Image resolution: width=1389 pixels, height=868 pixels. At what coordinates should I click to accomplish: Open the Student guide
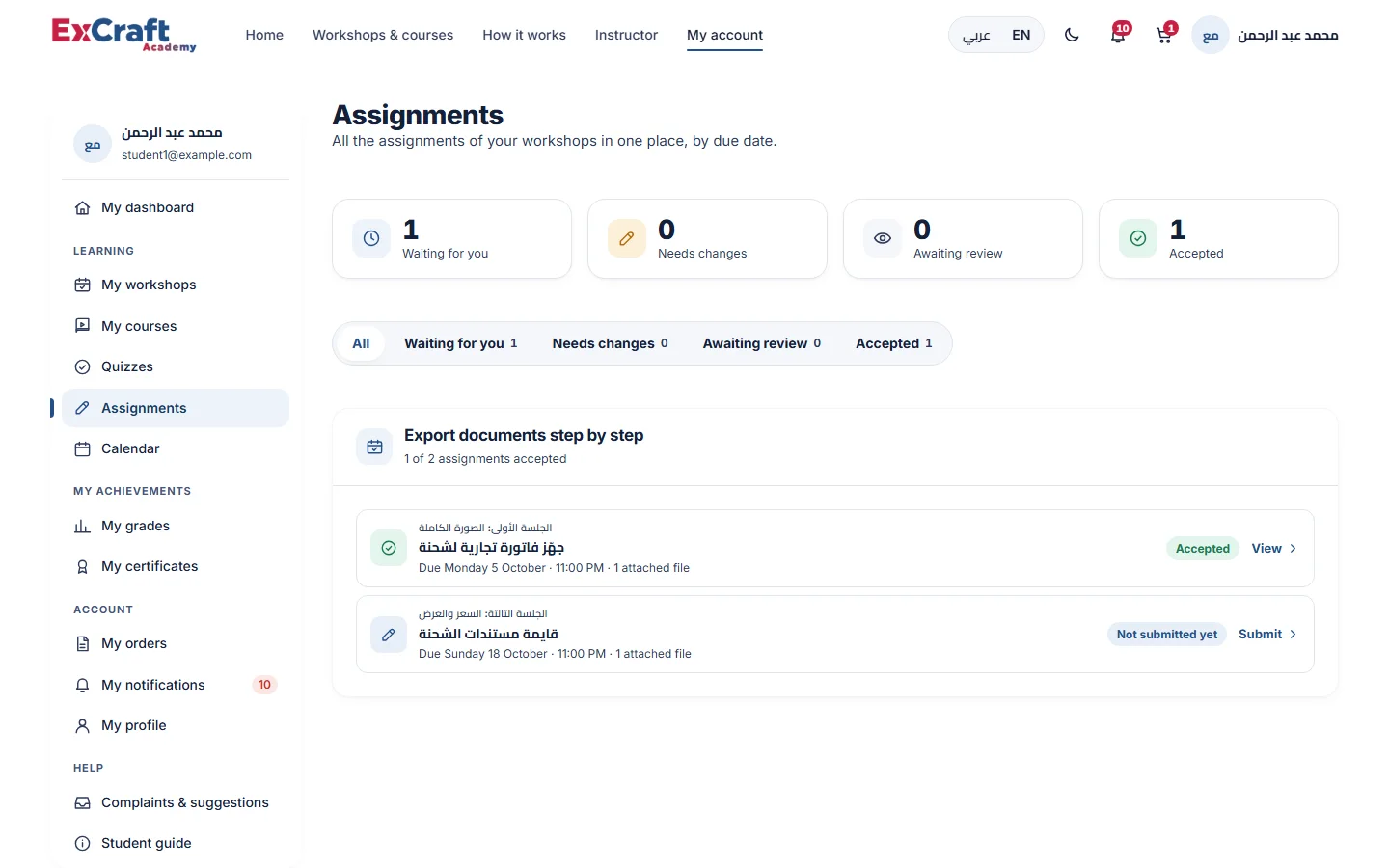[176, 843]
